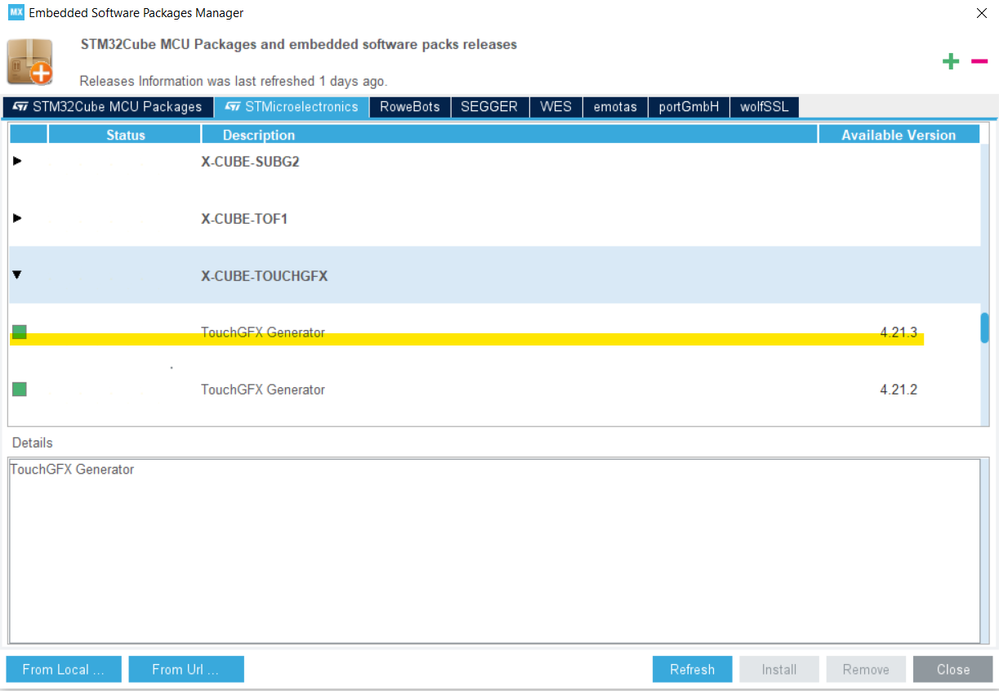Click the version 4.21.3 value
The height and width of the screenshot is (691, 999).
pyautogui.click(x=898, y=332)
